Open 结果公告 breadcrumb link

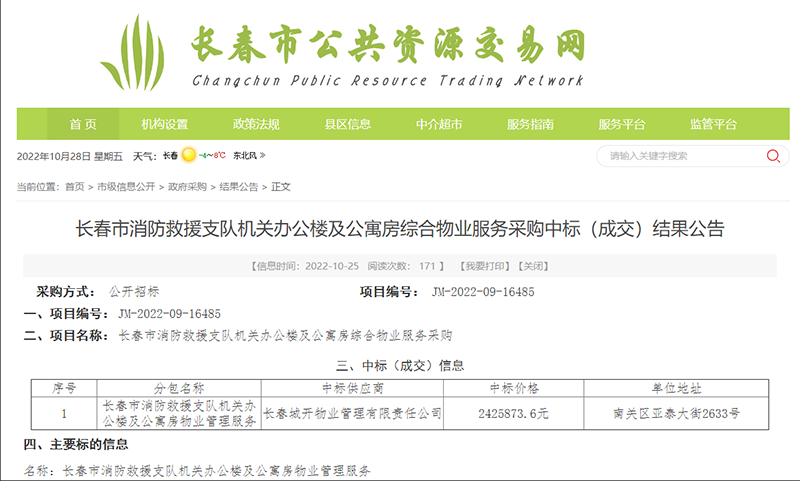[x=239, y=187]
